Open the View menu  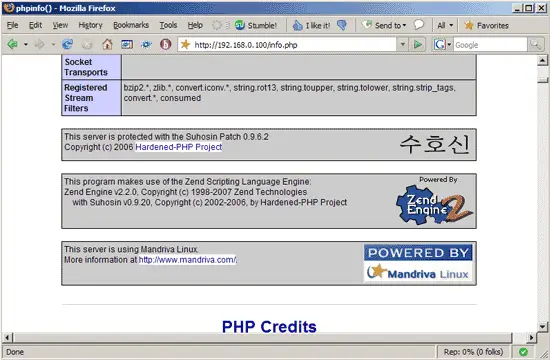[60, 25]
